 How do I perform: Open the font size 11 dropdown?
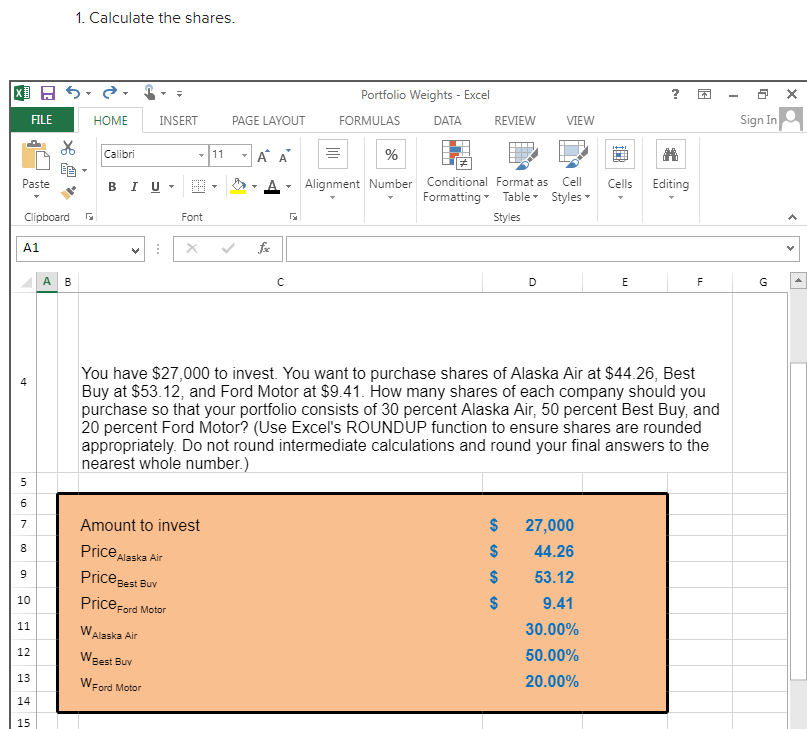click(244, 155)
